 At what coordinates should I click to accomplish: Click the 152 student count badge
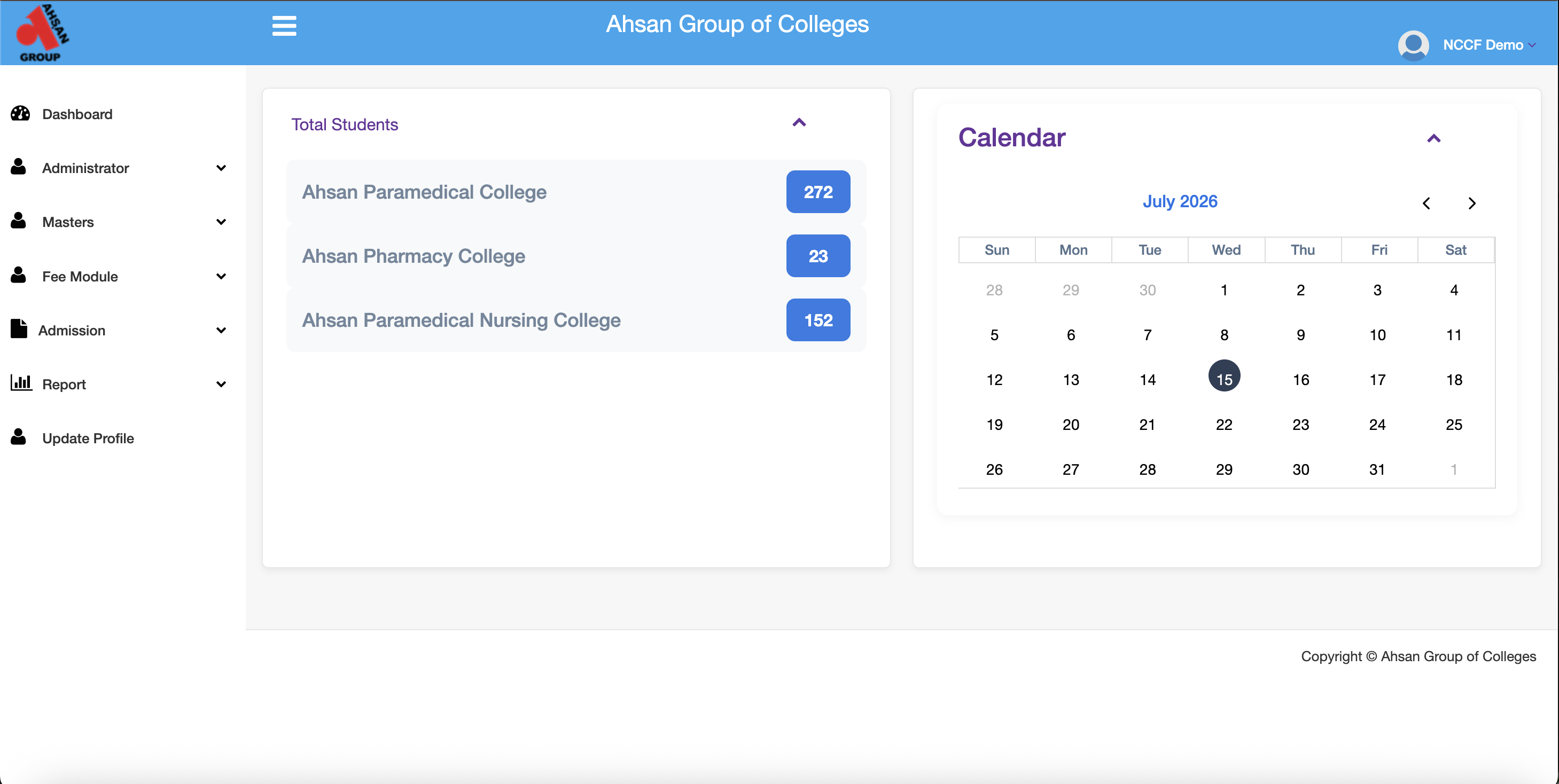817,320
